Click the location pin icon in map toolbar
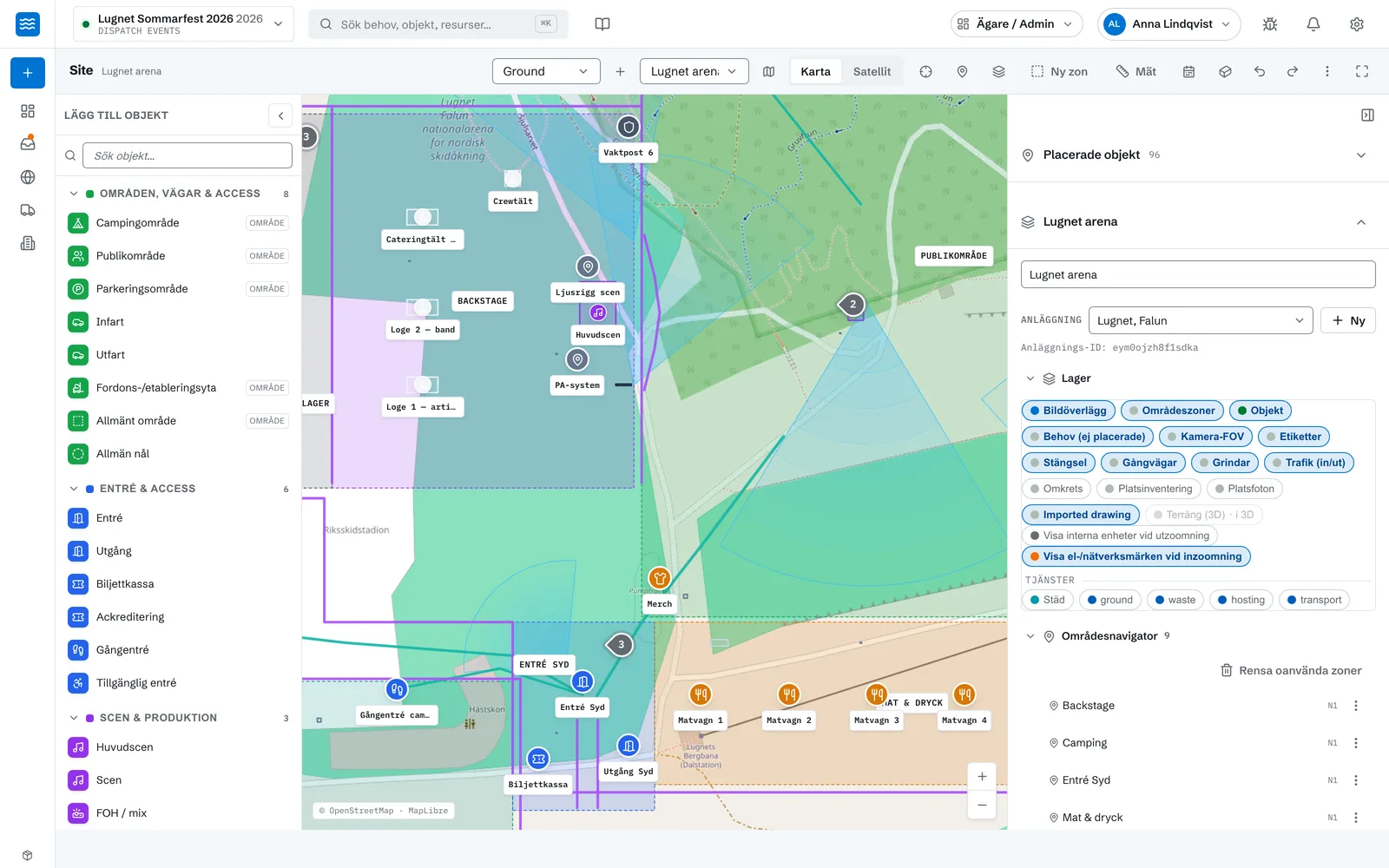 (x=962, y=71)
